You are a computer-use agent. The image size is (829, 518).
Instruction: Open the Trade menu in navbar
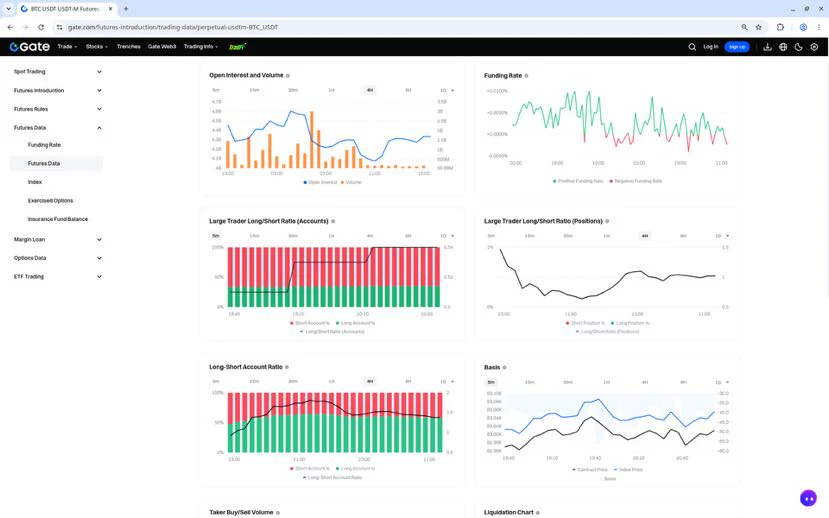point(67,47)
